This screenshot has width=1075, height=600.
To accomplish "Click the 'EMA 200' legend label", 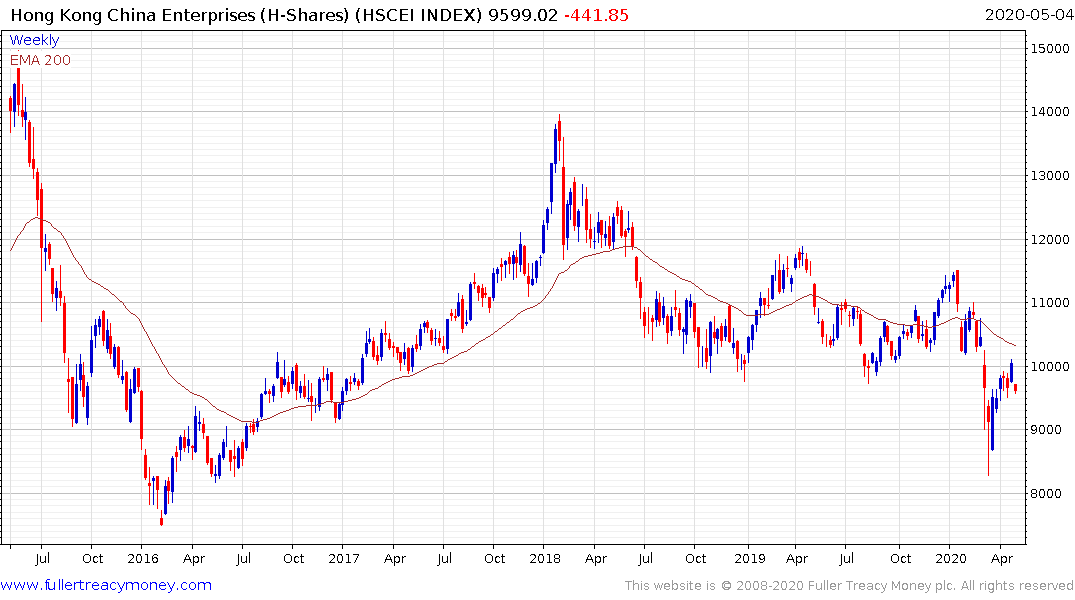I will coord(40,60).
